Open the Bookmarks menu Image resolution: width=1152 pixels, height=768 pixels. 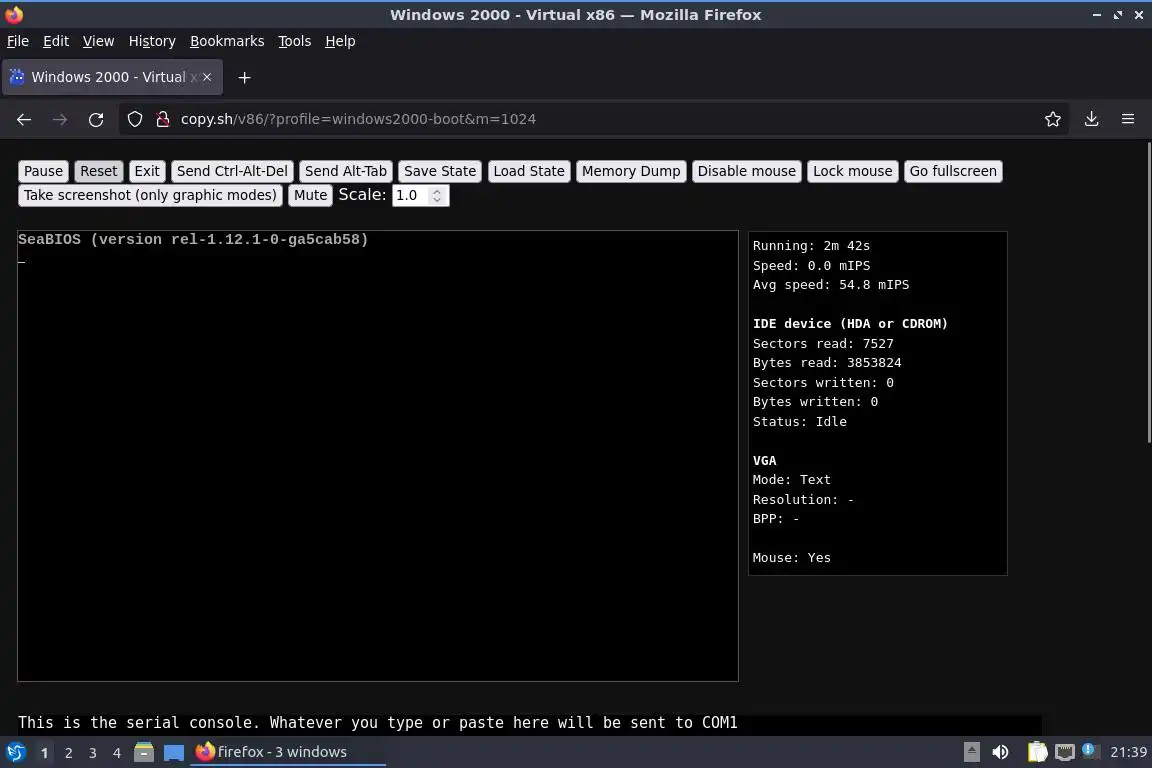click(227, 41)
